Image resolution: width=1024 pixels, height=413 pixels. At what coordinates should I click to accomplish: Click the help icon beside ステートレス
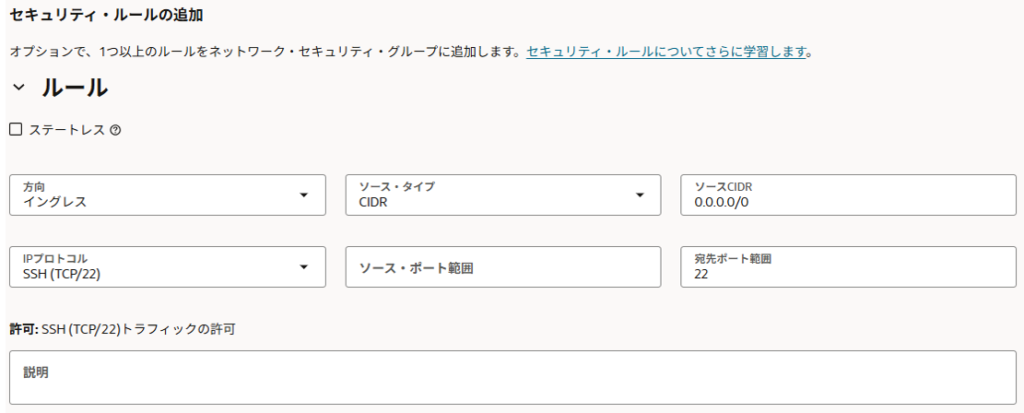pyautogui.click(x=115, y=130)
